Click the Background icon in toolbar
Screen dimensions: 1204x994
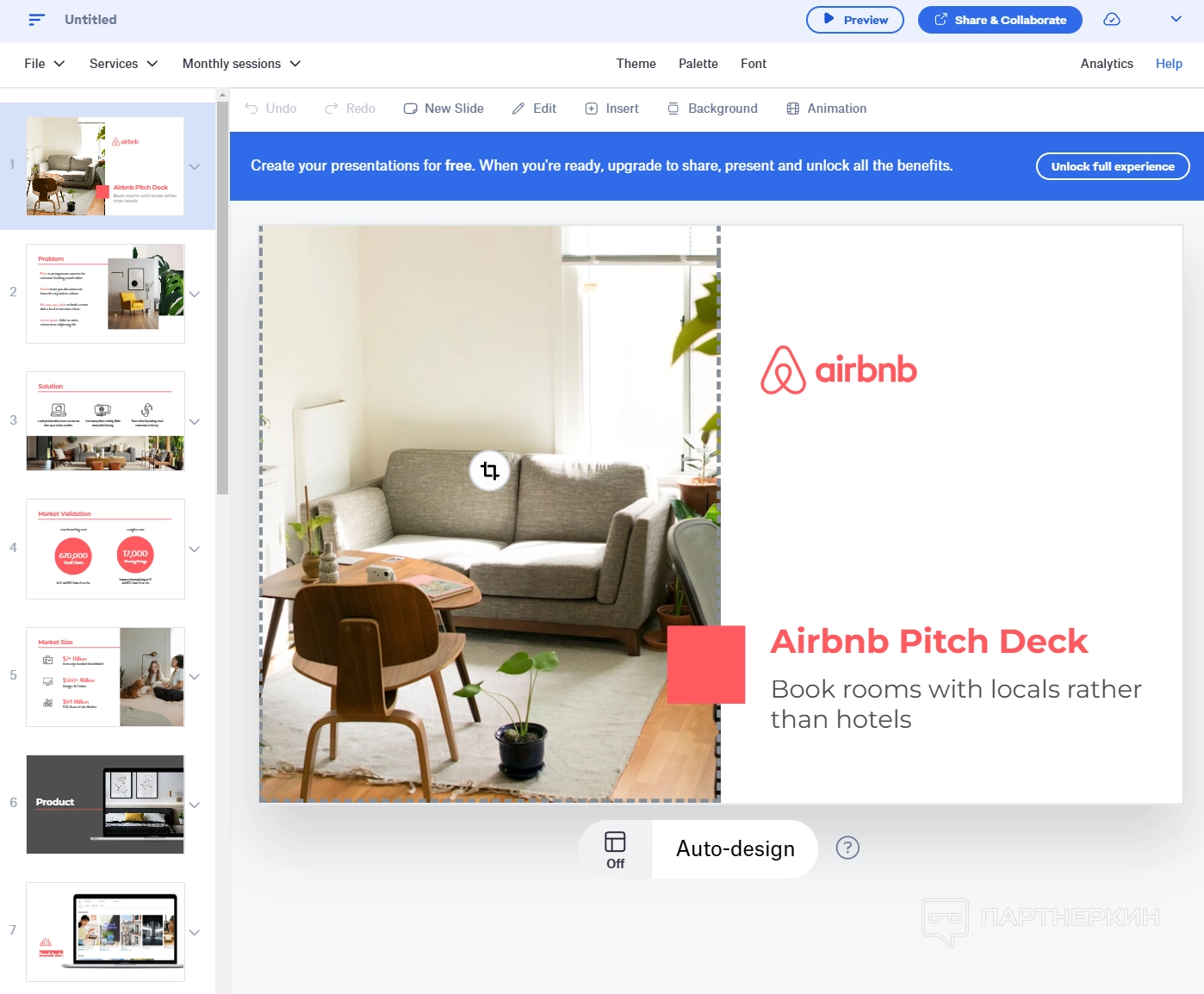[673, 109]
